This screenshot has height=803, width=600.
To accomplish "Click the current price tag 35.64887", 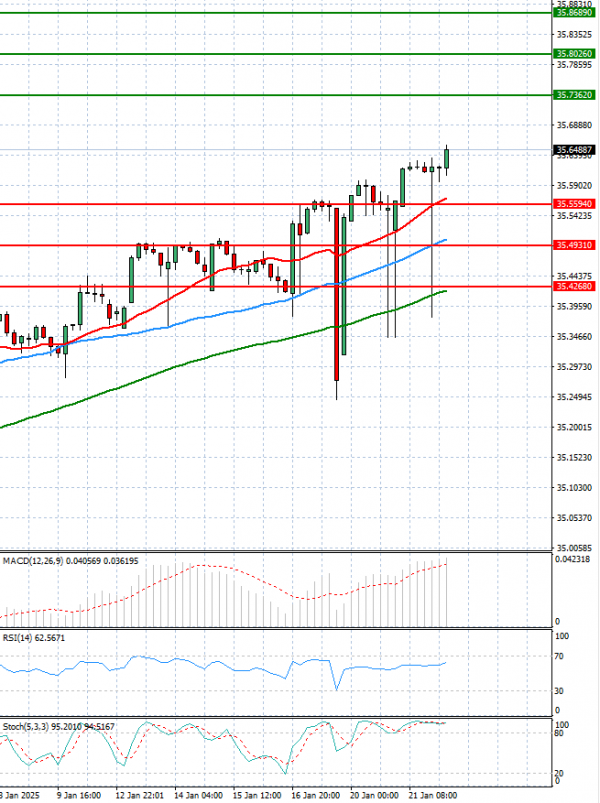I will click(574, 150).
